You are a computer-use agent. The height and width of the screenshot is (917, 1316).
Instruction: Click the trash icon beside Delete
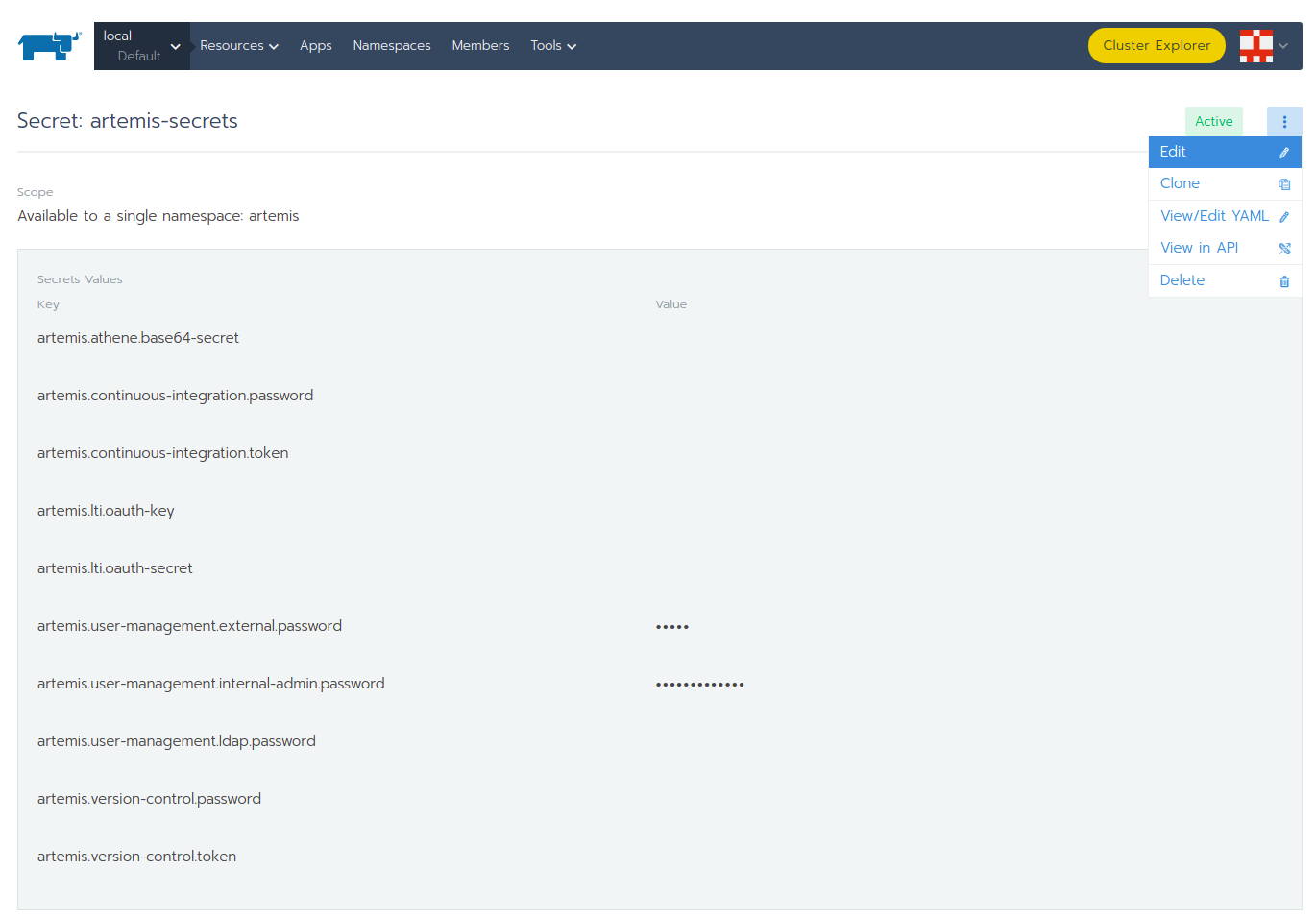pyautogui.click(x=1284, y=281)
